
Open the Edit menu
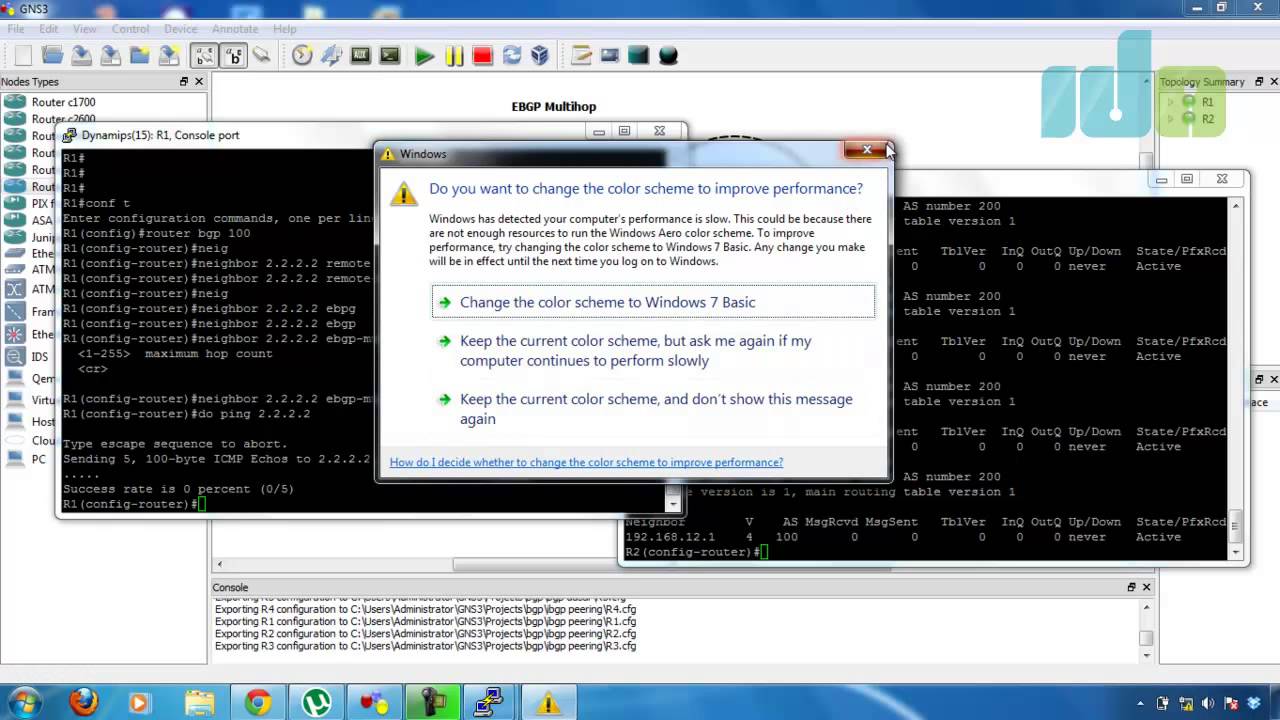pyautogui.click(x=48, y=29)
